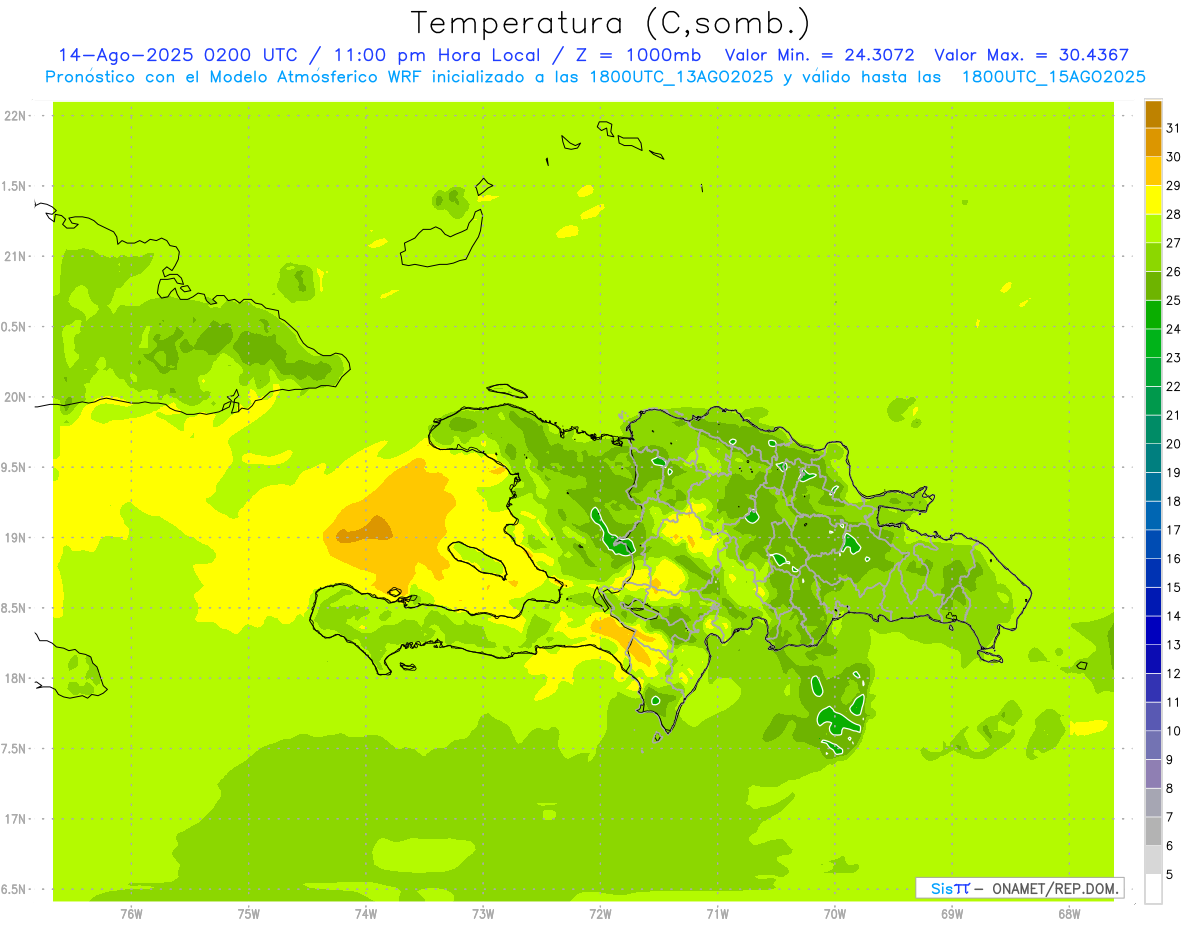Click the color scale value "24"
This screenshot has height=927, width=1200.
point(1174,329)
